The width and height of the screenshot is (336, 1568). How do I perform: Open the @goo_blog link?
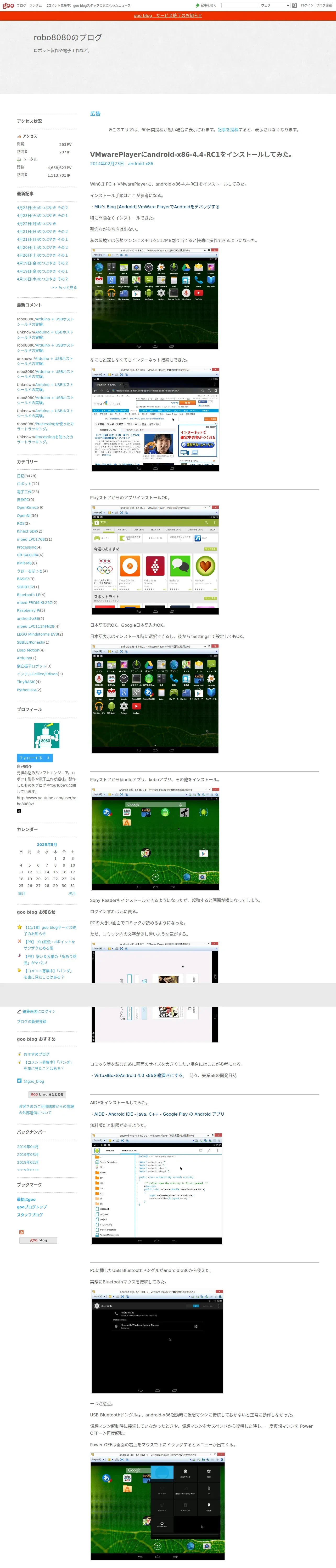pyautogui.click(x=34, y=1082)
